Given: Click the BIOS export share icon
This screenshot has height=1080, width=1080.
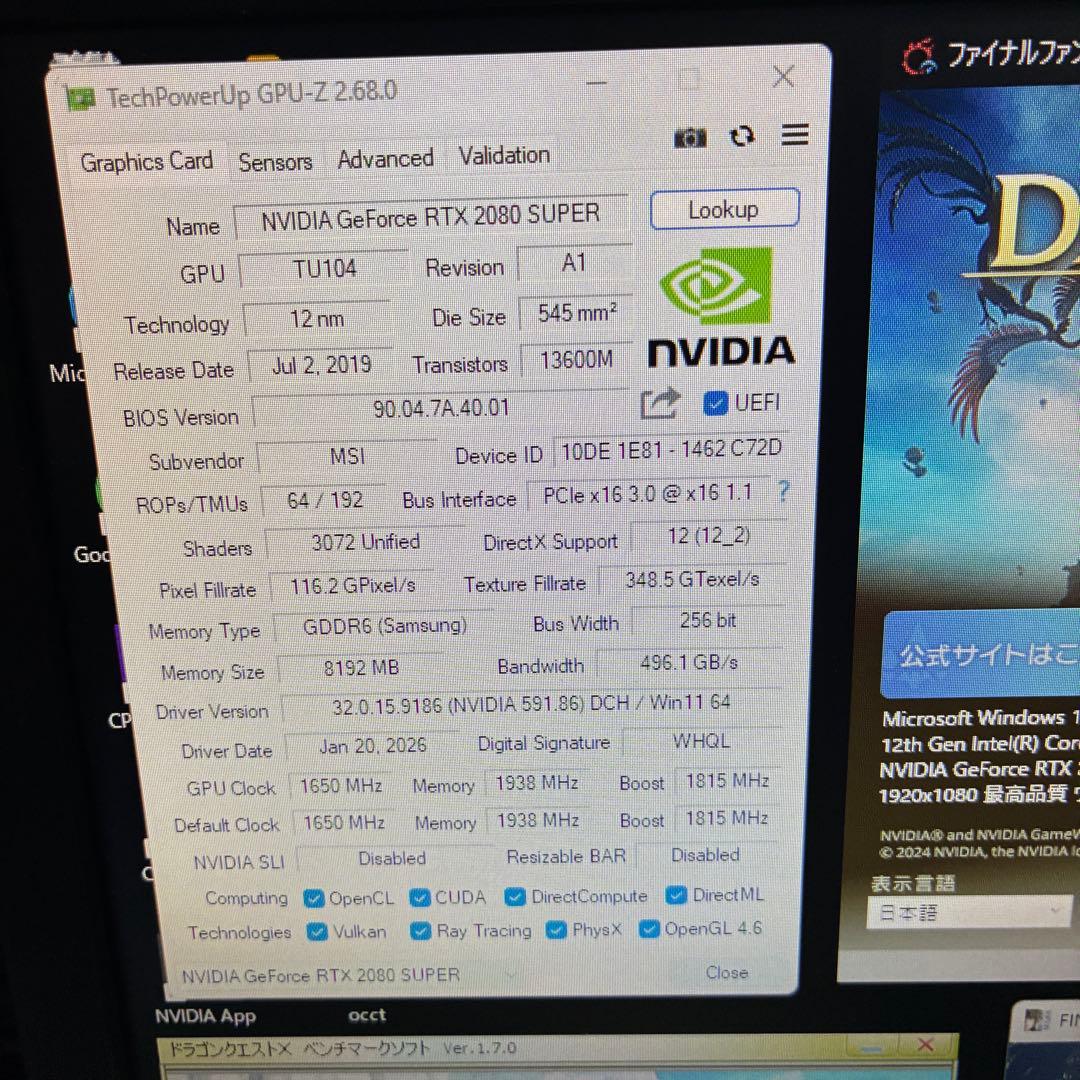Looking at the screenshot, I should coord(660,404).
